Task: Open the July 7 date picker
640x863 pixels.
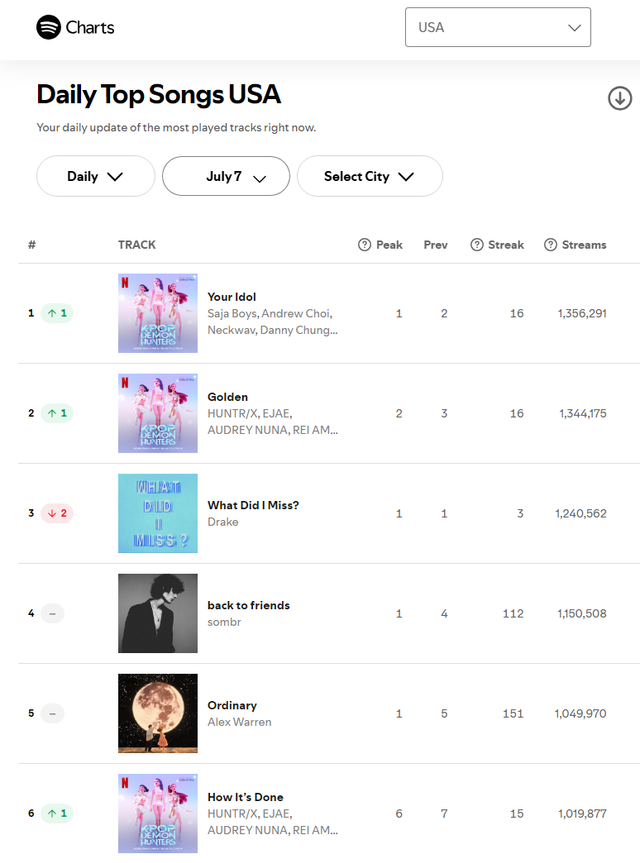Action: pos(226,176)
